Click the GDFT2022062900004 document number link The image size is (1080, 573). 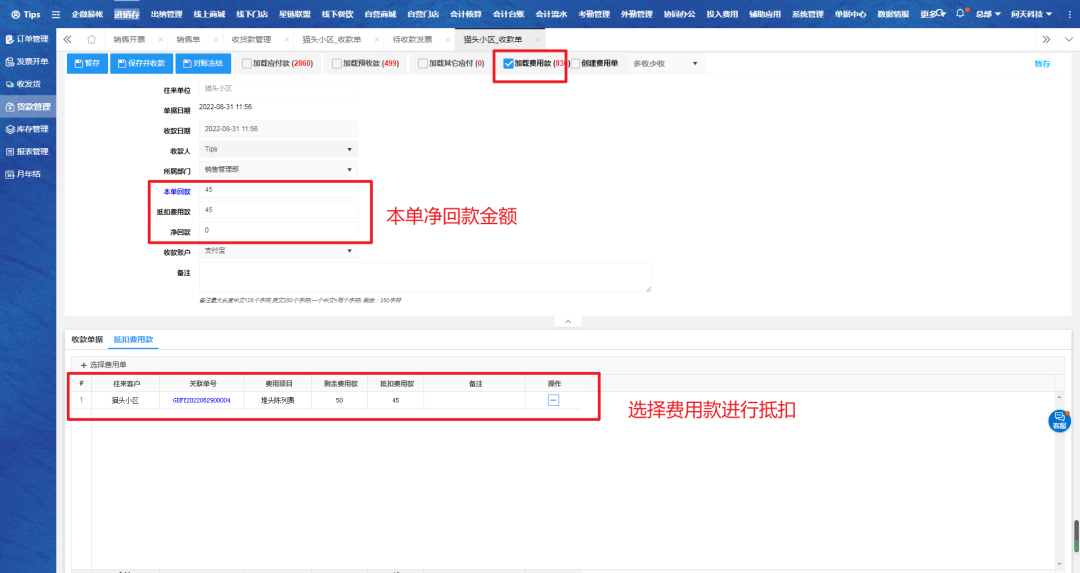(x=201, y=400)
